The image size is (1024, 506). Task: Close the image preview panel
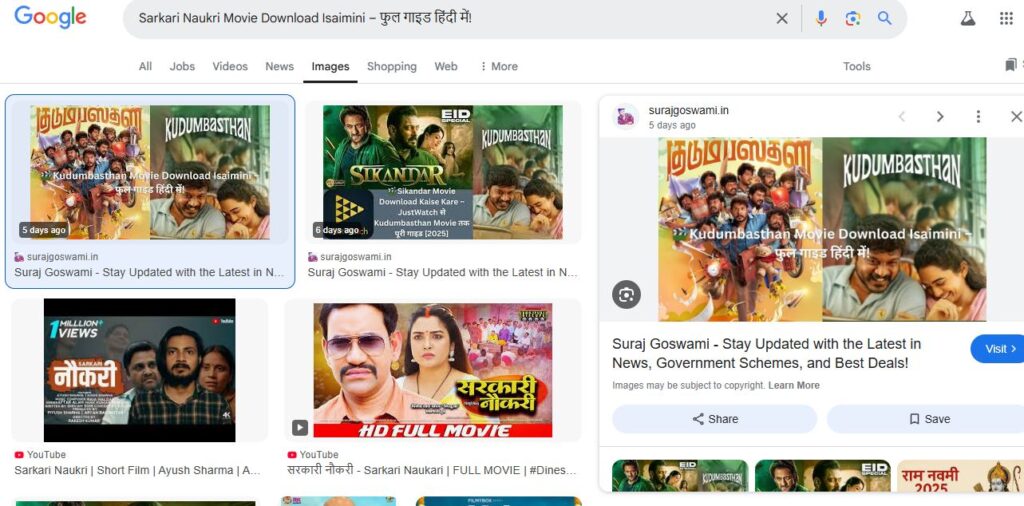[1016, 117]
